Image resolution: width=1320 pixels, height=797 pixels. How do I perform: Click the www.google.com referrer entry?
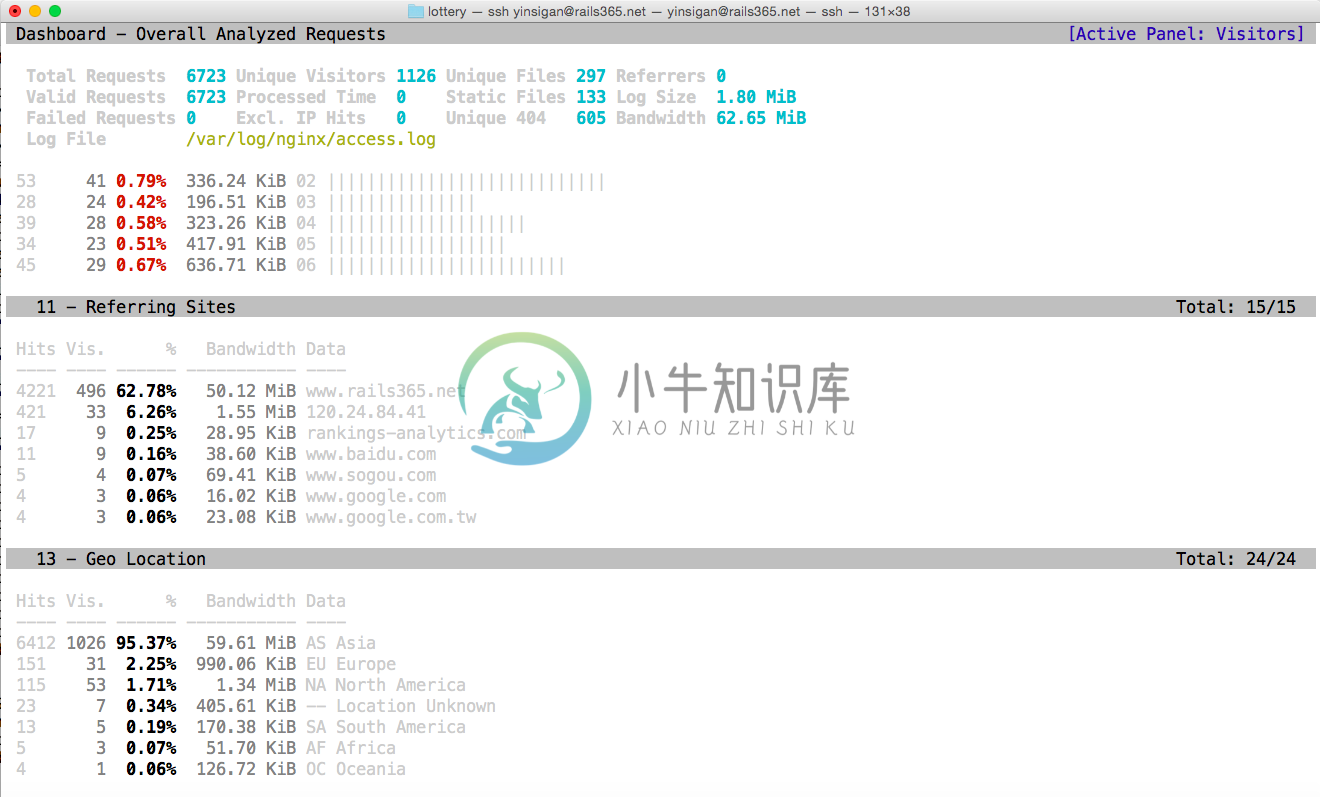point(376,496)
